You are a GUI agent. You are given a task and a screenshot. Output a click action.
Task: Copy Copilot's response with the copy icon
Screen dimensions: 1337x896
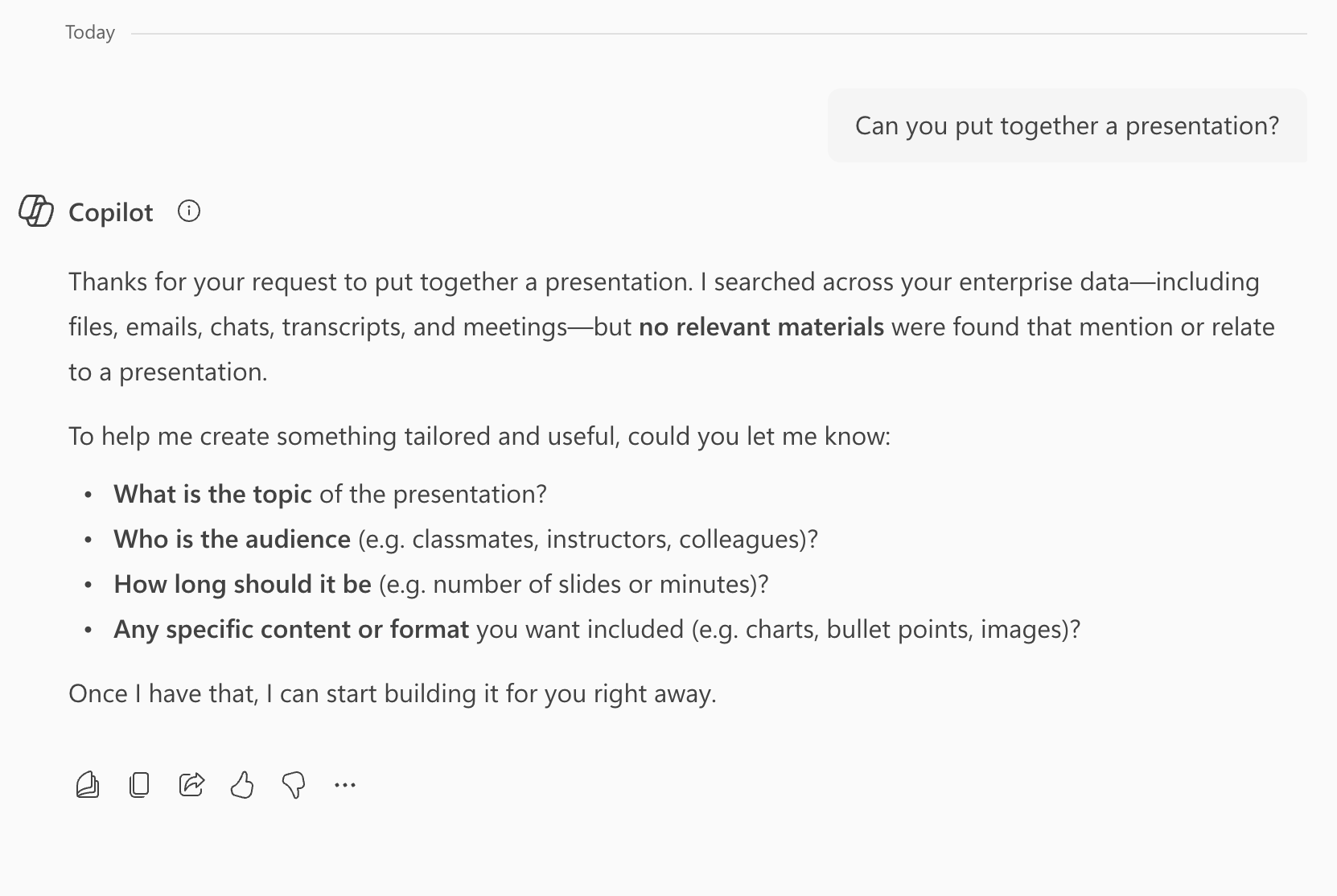(139, 784)
